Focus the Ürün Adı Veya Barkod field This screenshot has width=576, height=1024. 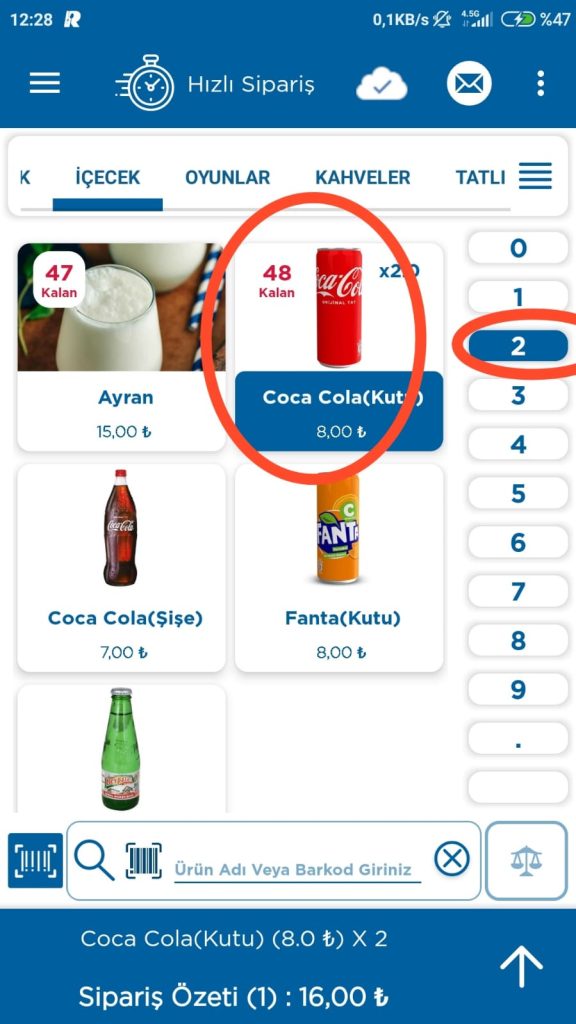click(297, 869)
